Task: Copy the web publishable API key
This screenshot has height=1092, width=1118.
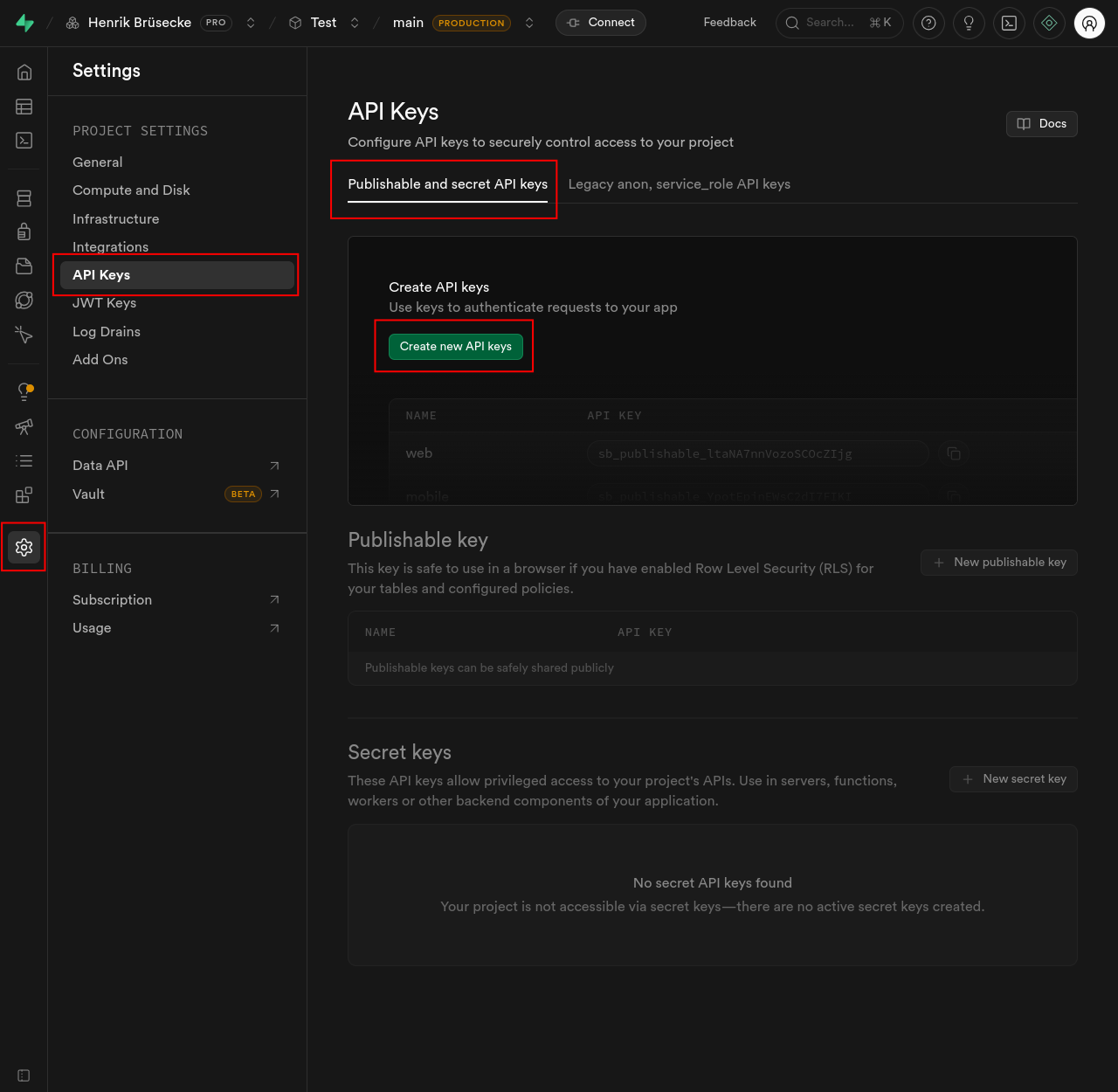Action: pos(953,453)
